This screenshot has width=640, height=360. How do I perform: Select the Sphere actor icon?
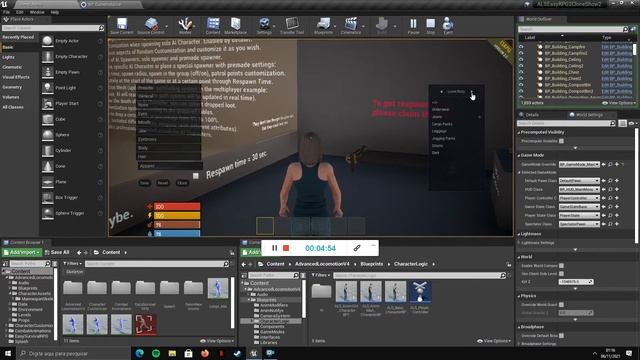tap(48, 135)
